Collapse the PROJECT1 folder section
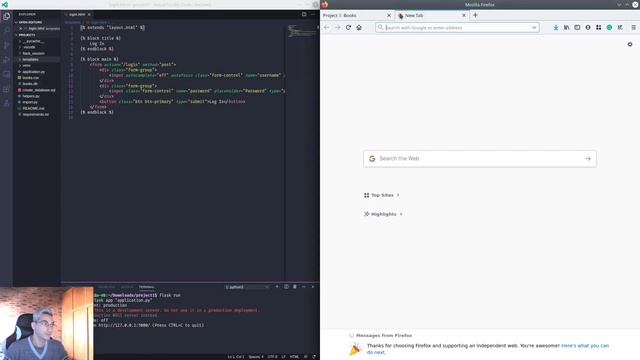 point(27,35)
